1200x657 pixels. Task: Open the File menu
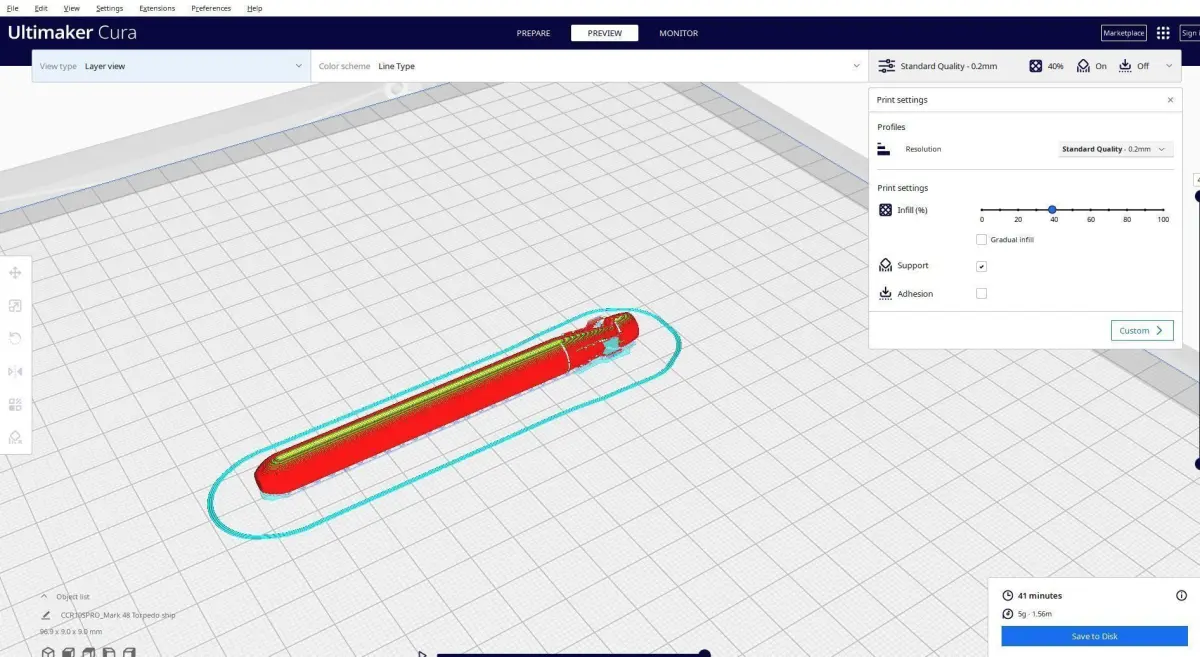tap(12, 8)
